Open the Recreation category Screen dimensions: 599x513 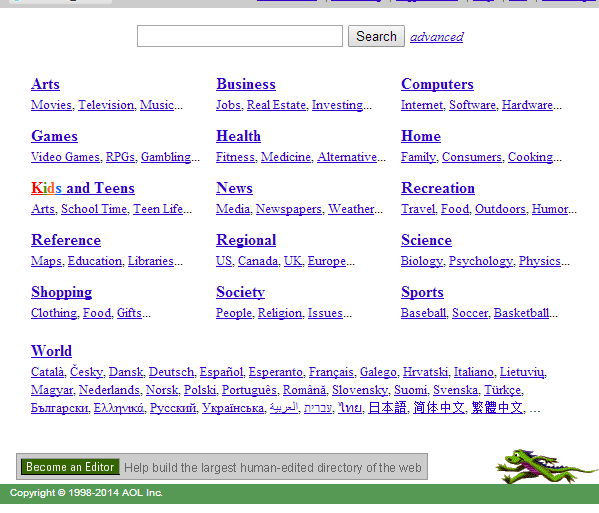[x=438, y=188]
